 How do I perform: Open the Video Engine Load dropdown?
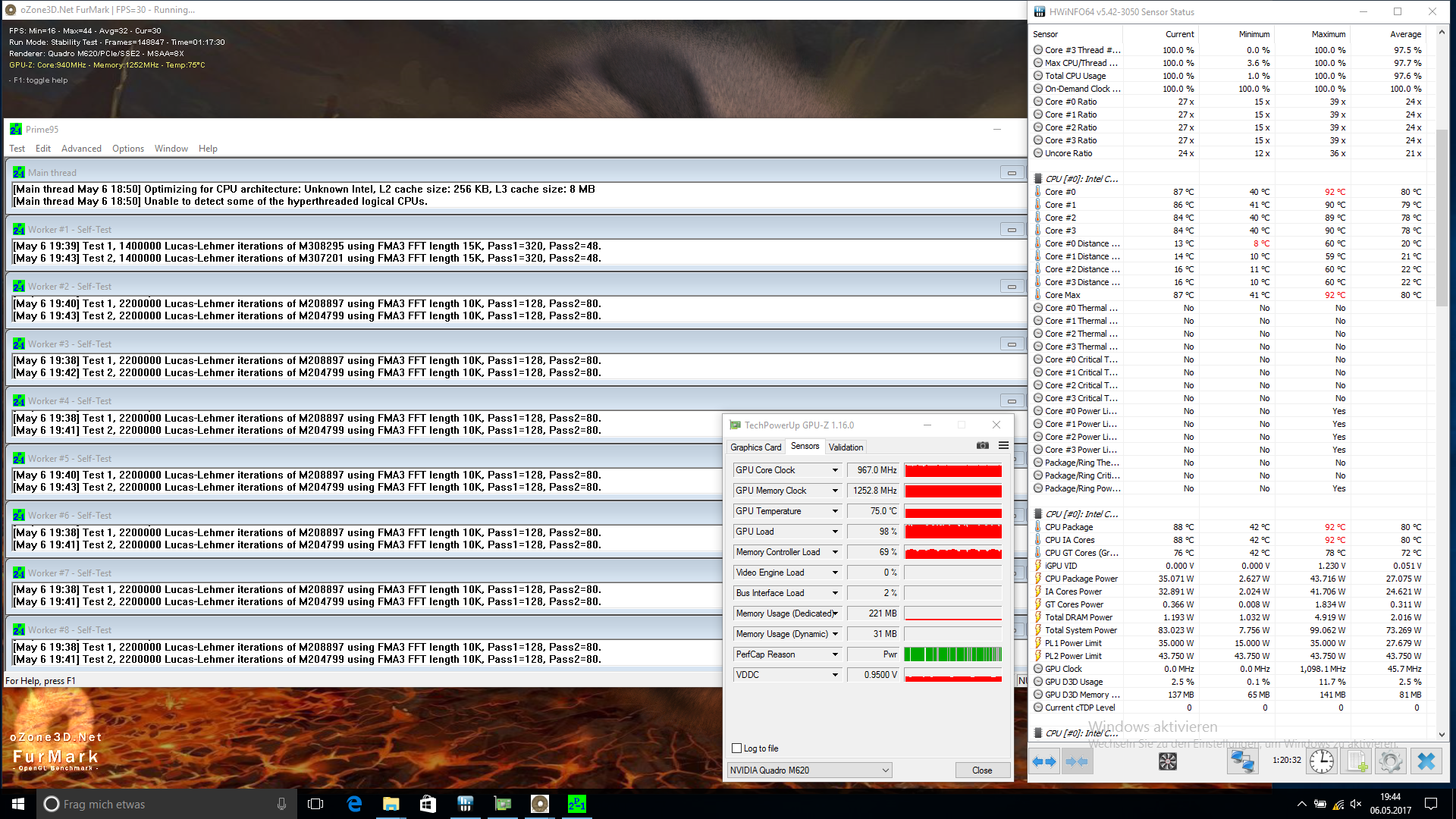click(835, 573)
